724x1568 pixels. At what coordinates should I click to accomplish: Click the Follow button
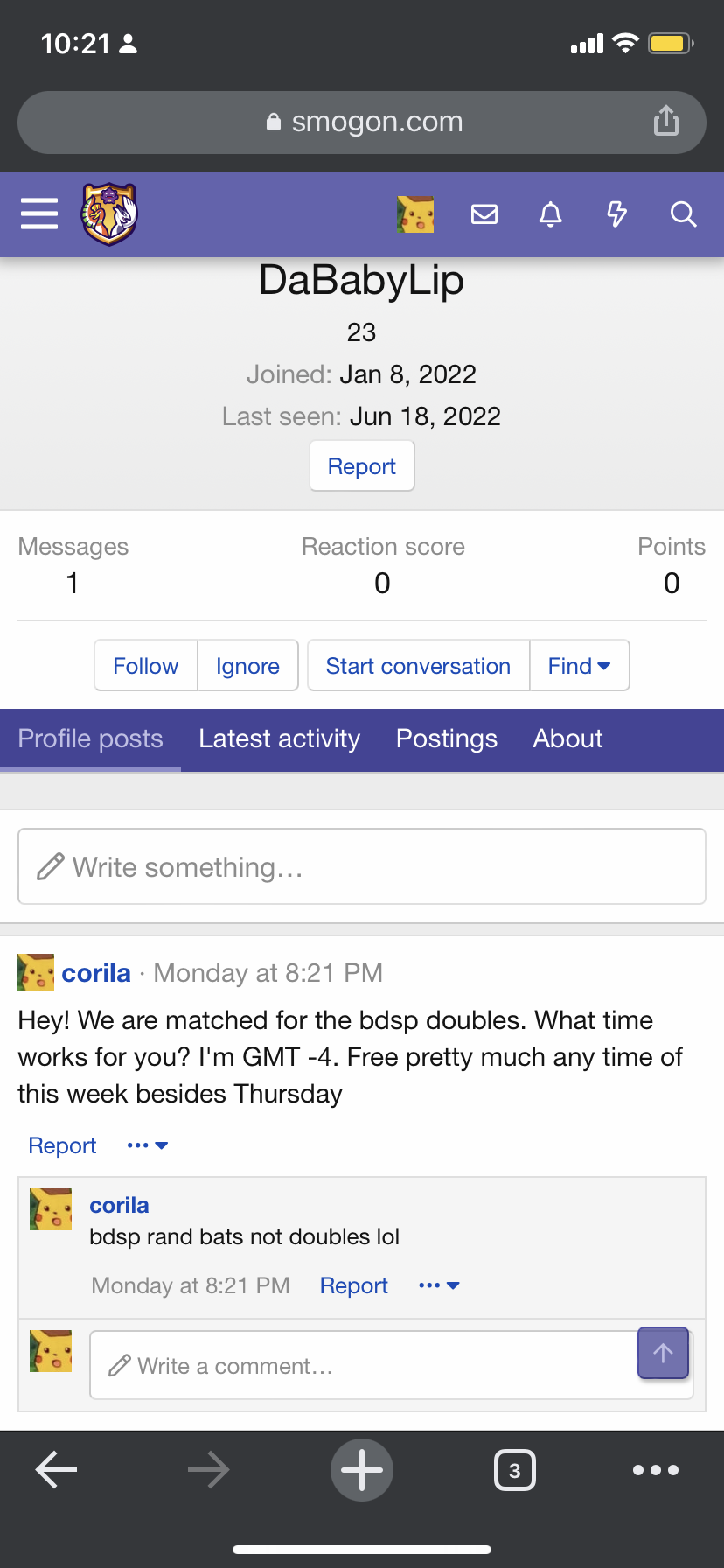(x=146, y=666)
